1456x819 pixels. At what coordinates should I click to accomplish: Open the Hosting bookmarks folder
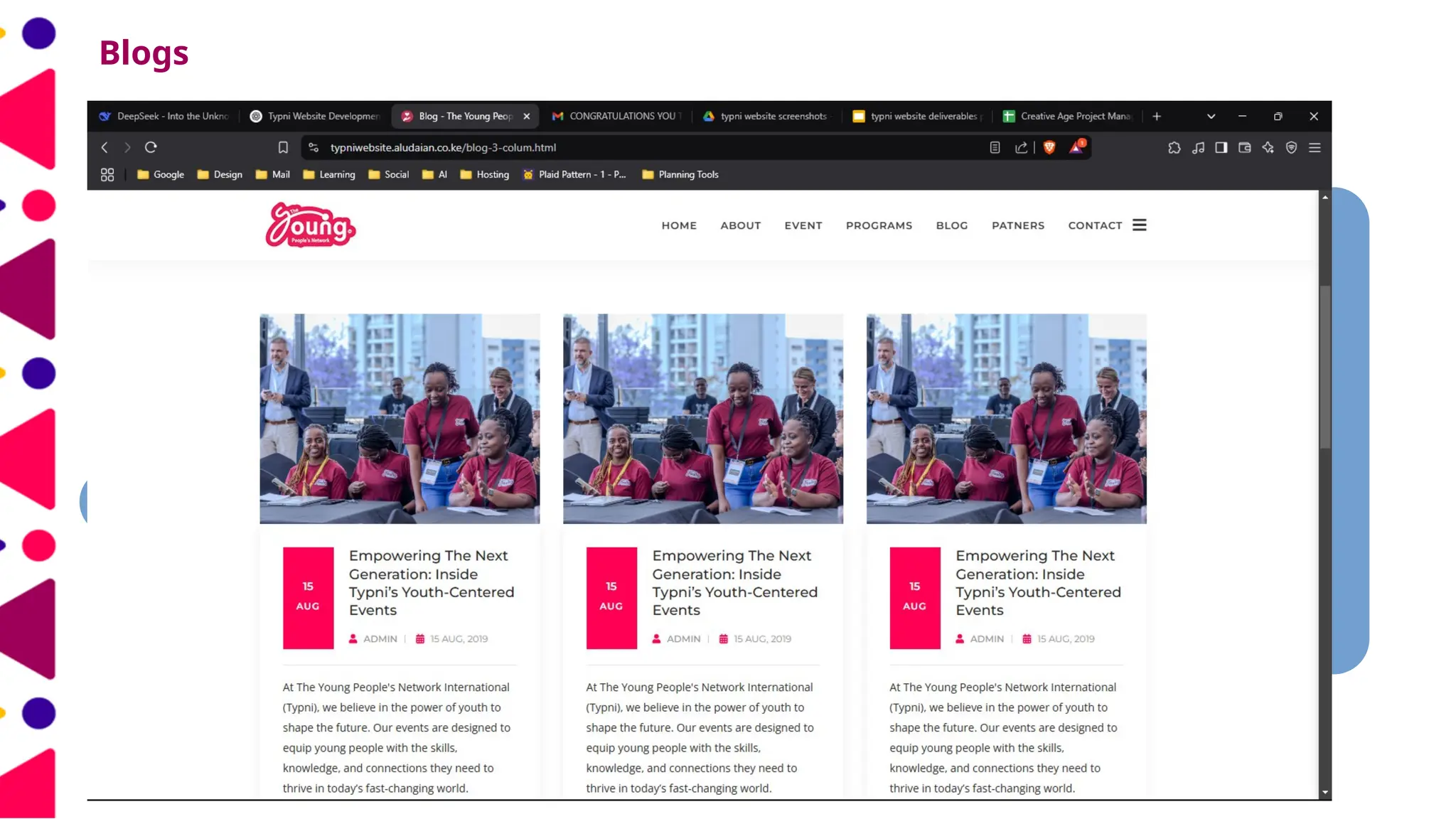[x=484, y=174]
